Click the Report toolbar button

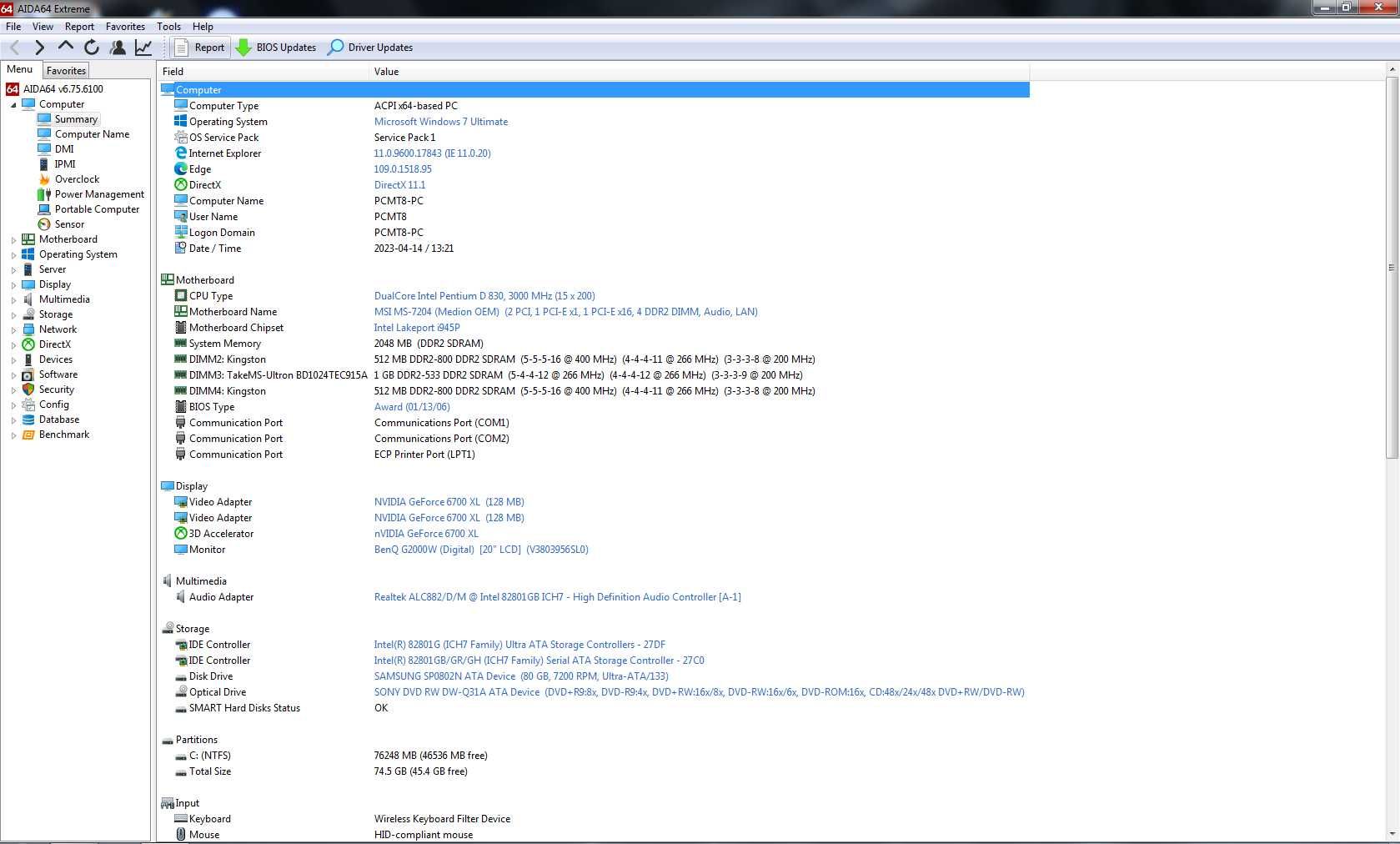[x=199, y=48]
